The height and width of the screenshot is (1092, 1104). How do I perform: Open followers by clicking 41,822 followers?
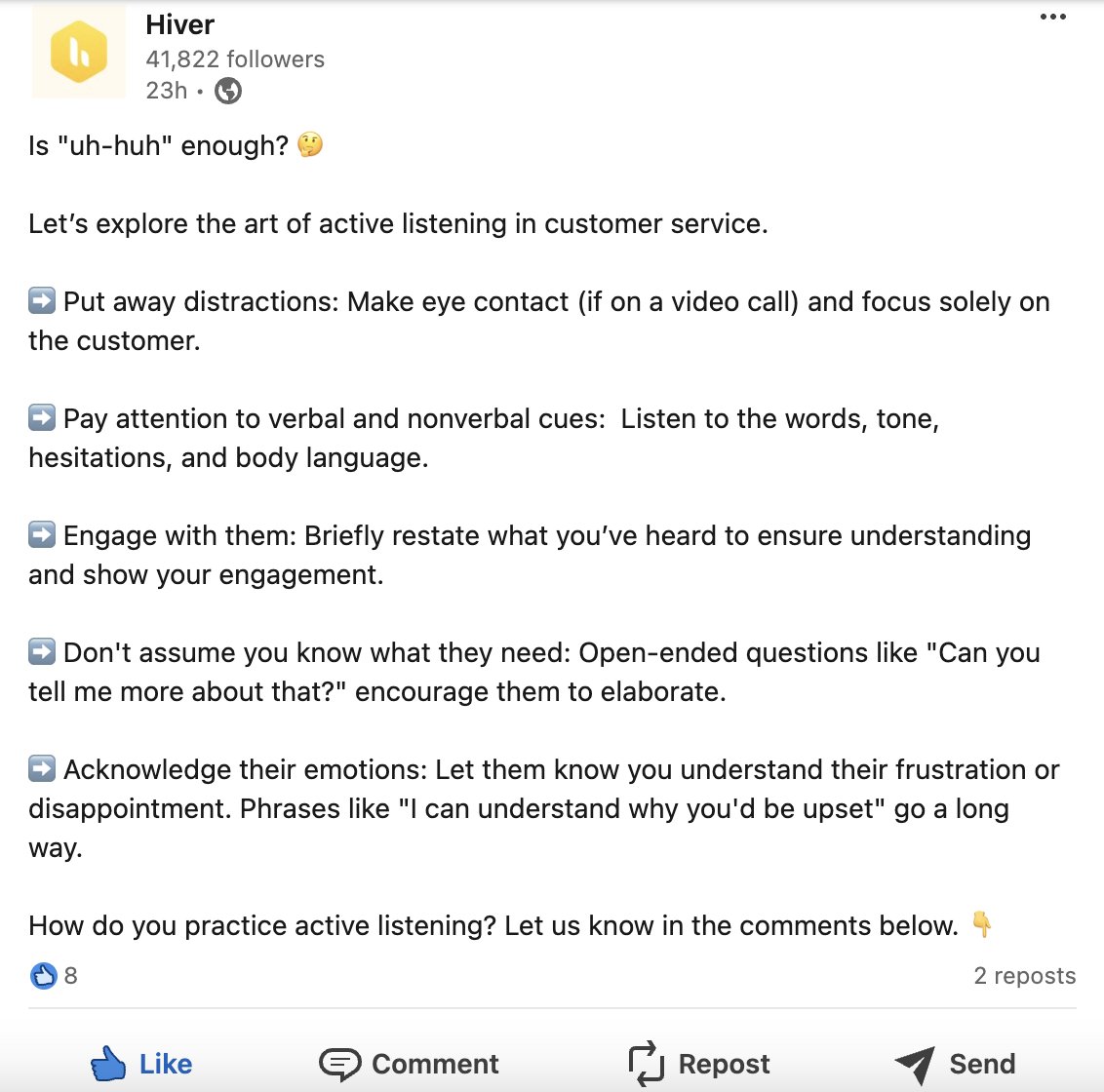(235, 58)
